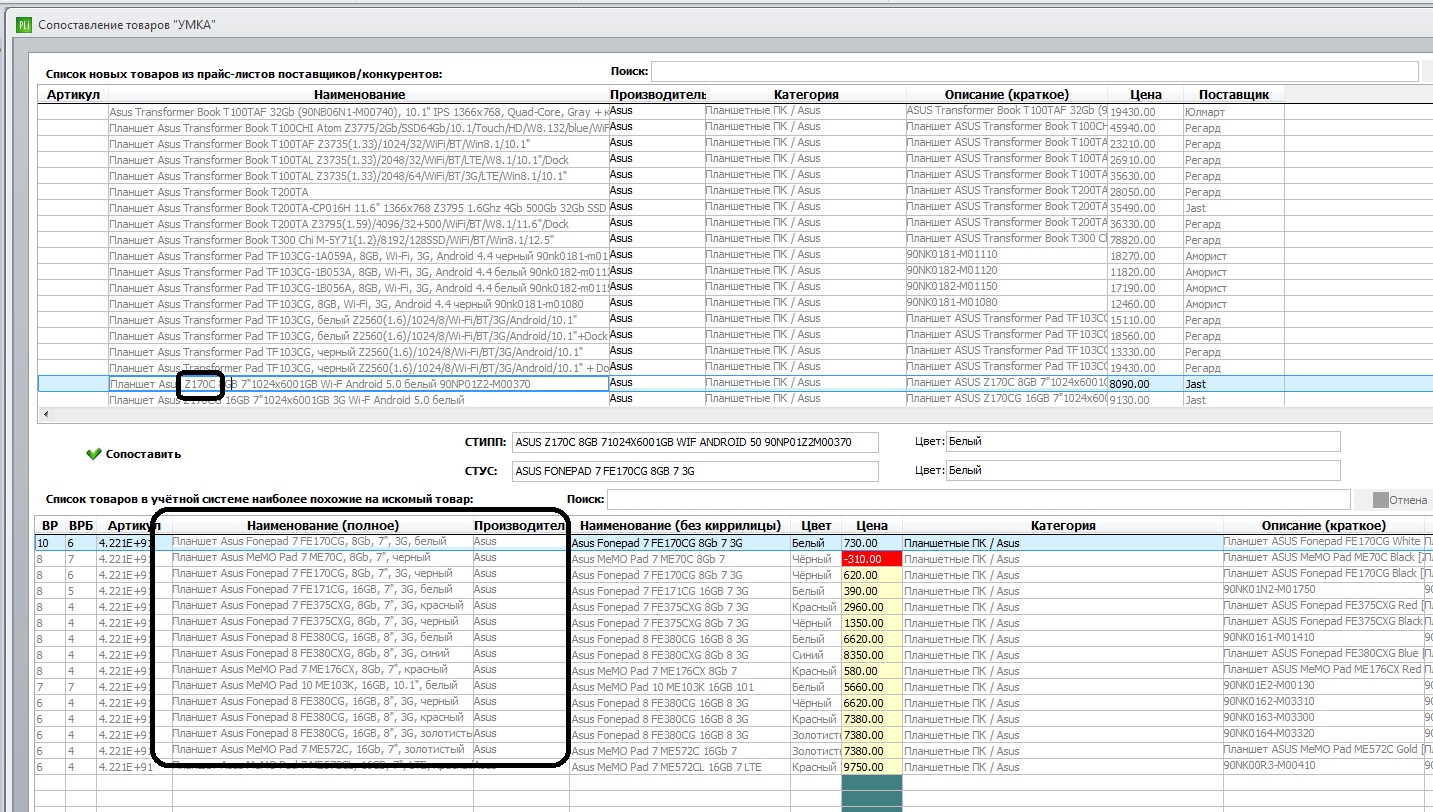Click the top list's Цена column header

point(1145,94)
